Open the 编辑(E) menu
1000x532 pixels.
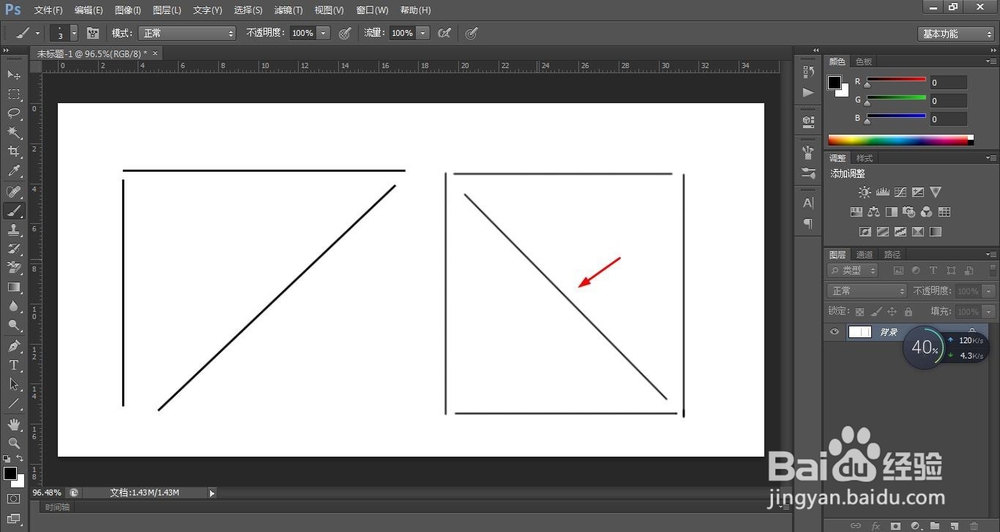coord(89,10)
